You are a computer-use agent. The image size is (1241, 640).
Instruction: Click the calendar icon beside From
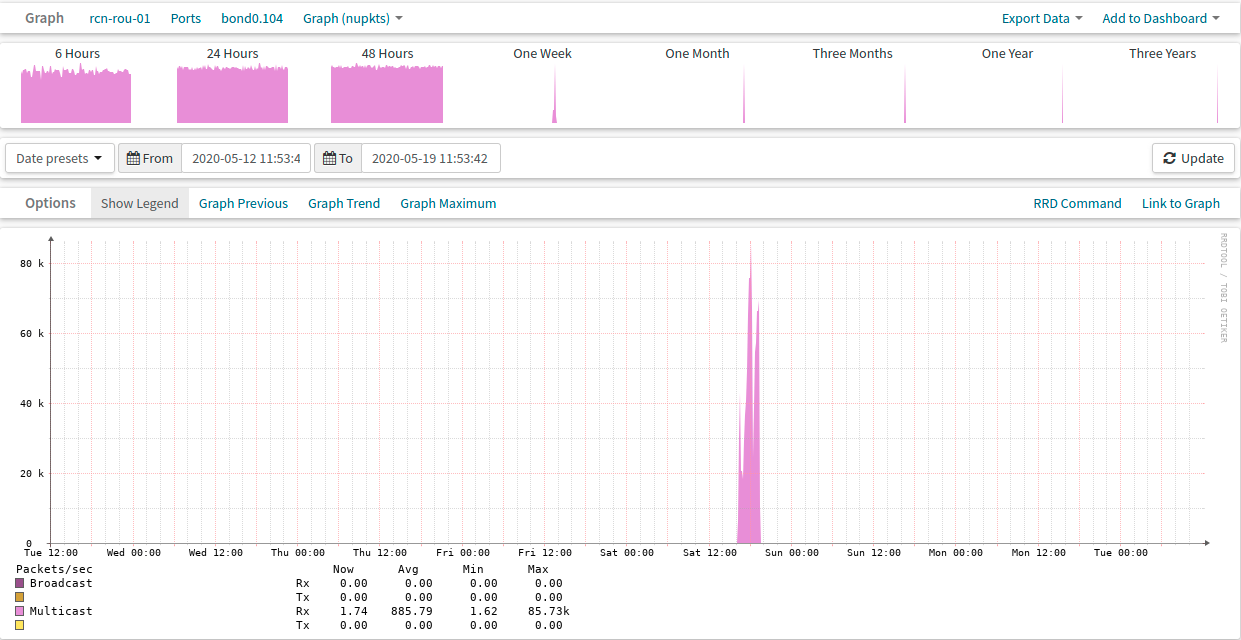point(133,158)
